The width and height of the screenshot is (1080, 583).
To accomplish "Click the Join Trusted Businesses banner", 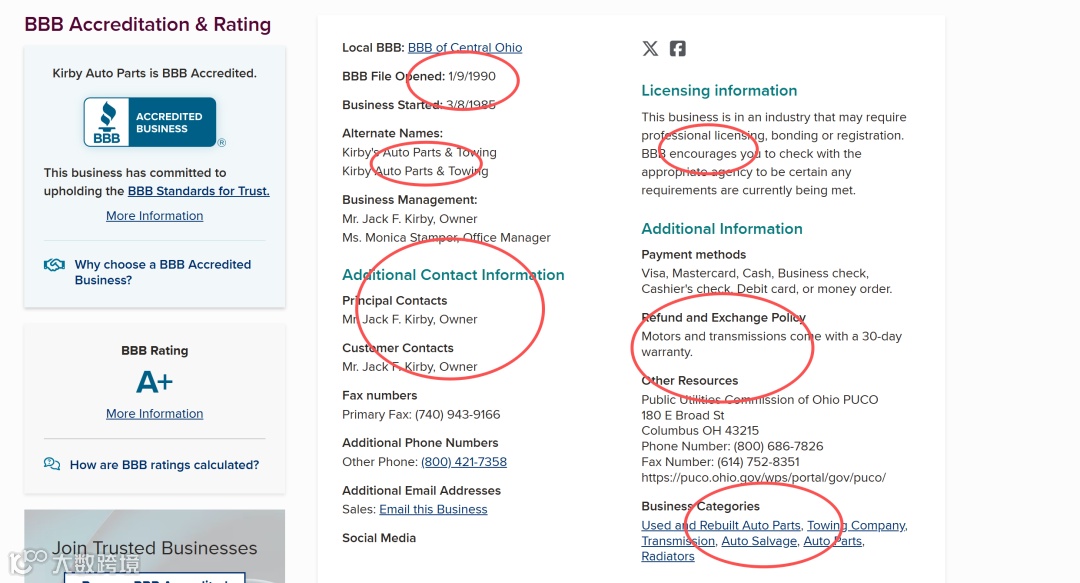I will point(155,548).
